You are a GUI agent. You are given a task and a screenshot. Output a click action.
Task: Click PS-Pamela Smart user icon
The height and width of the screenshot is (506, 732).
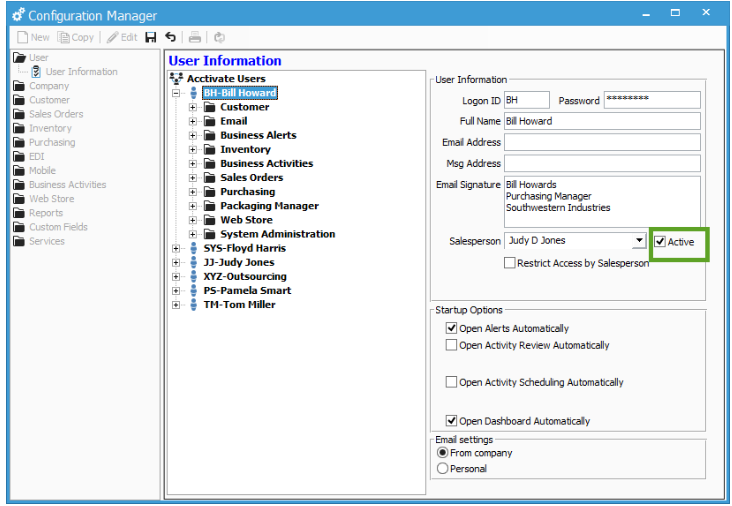[193, 290]
